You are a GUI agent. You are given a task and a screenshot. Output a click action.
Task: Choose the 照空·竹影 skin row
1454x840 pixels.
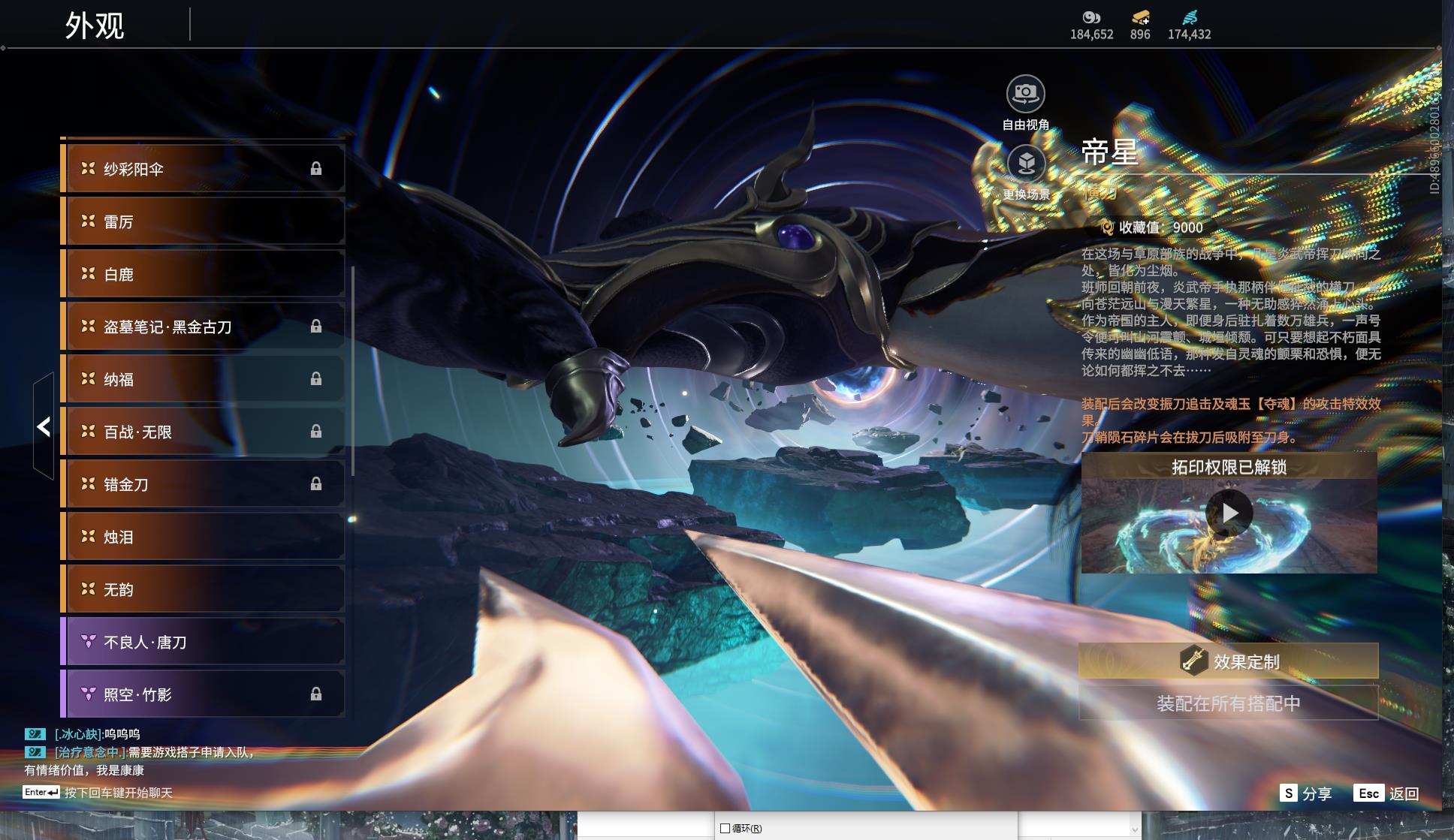point(203,694)
